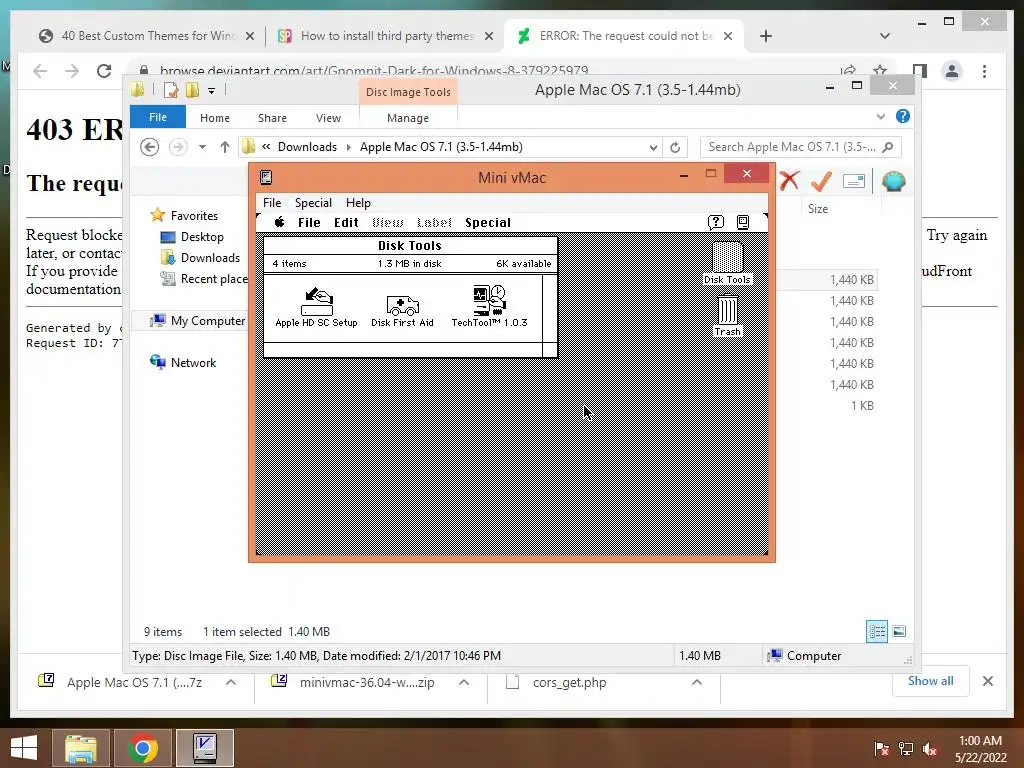Click the rename icon in Explorer toolbar

(854, 181)
